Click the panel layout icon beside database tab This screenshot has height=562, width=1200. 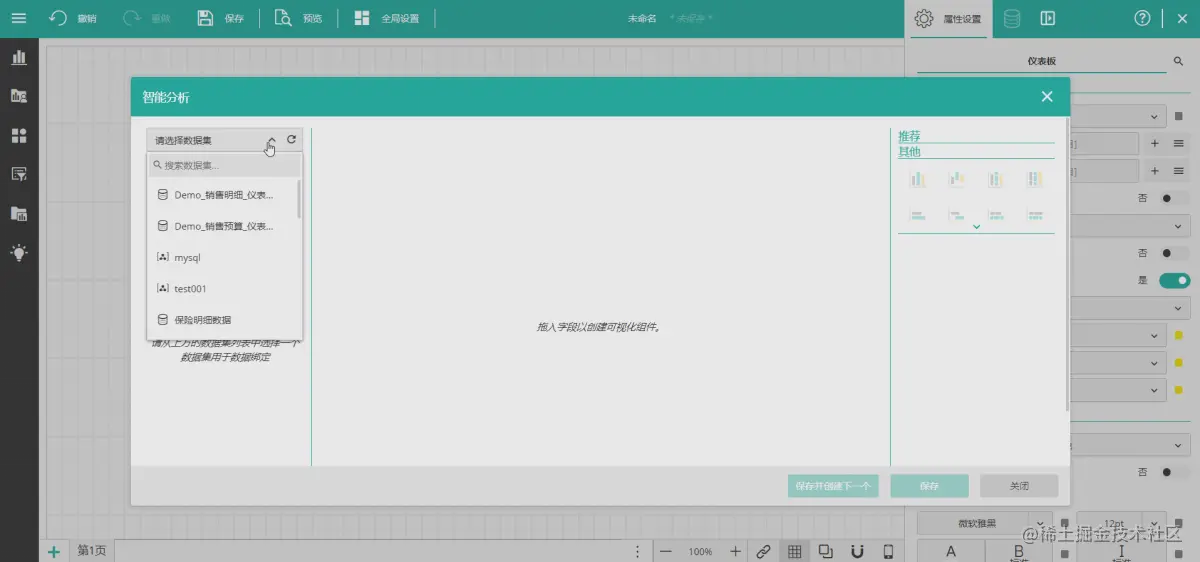[x=1048, y=18]
